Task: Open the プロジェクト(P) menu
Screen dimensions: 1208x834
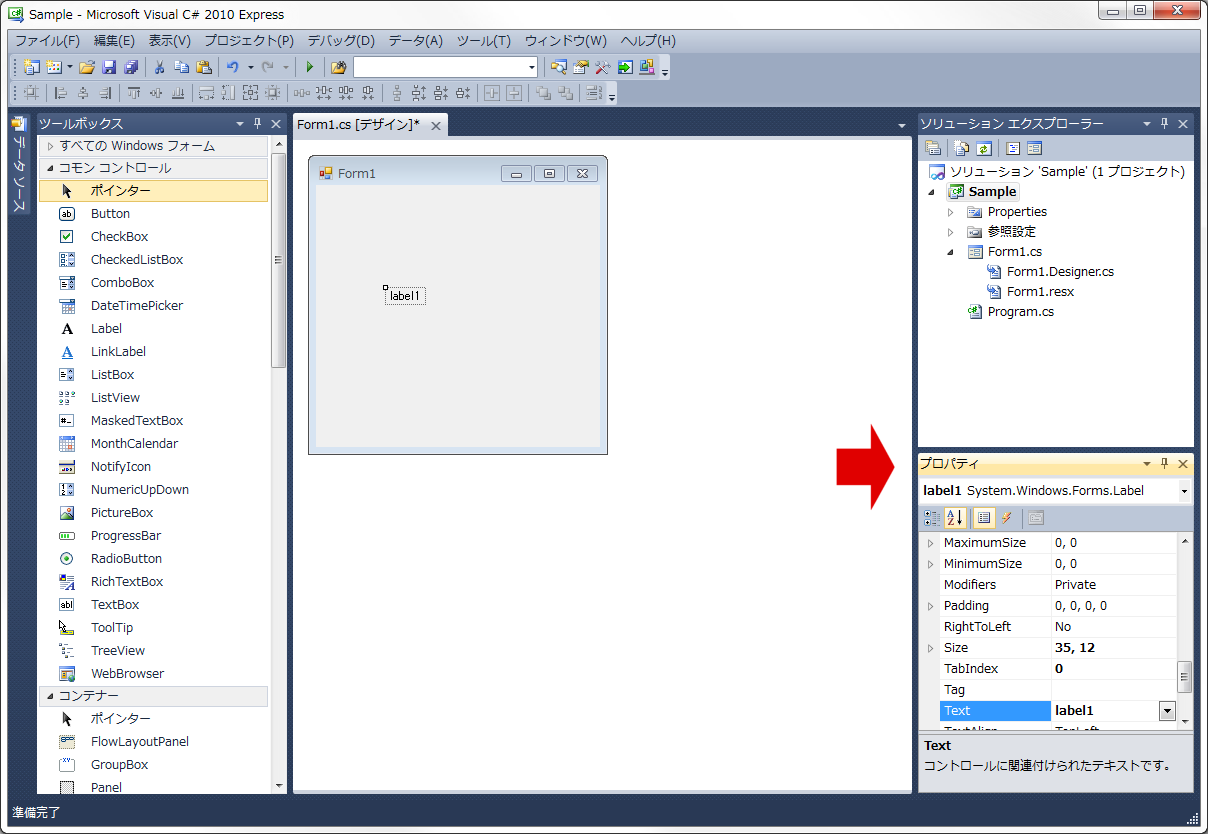Action: pos(249,41)
